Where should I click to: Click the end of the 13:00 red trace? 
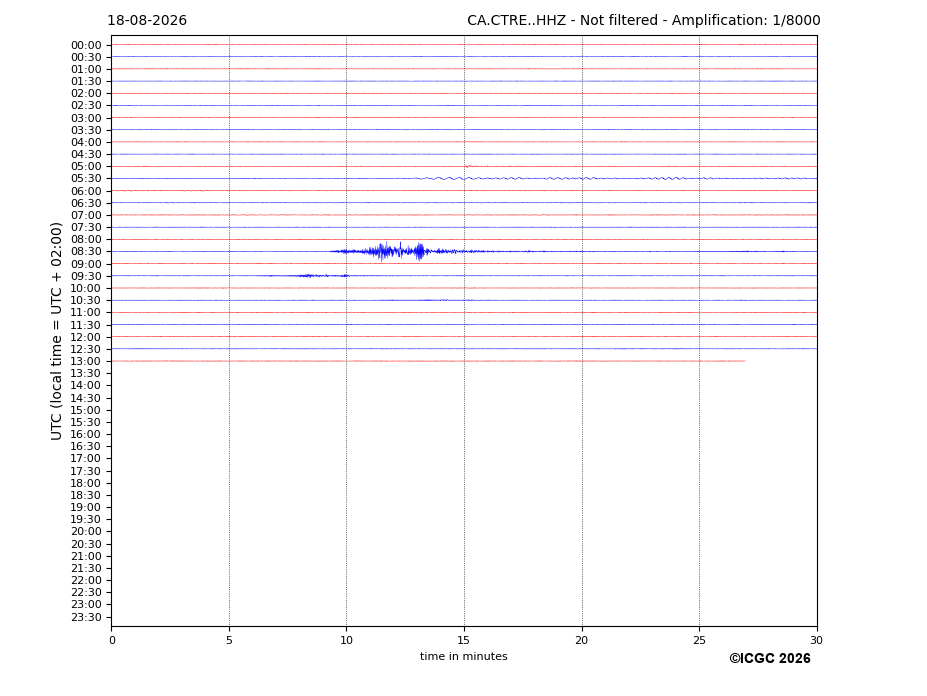pyautogui.click(x=744, y=361)
